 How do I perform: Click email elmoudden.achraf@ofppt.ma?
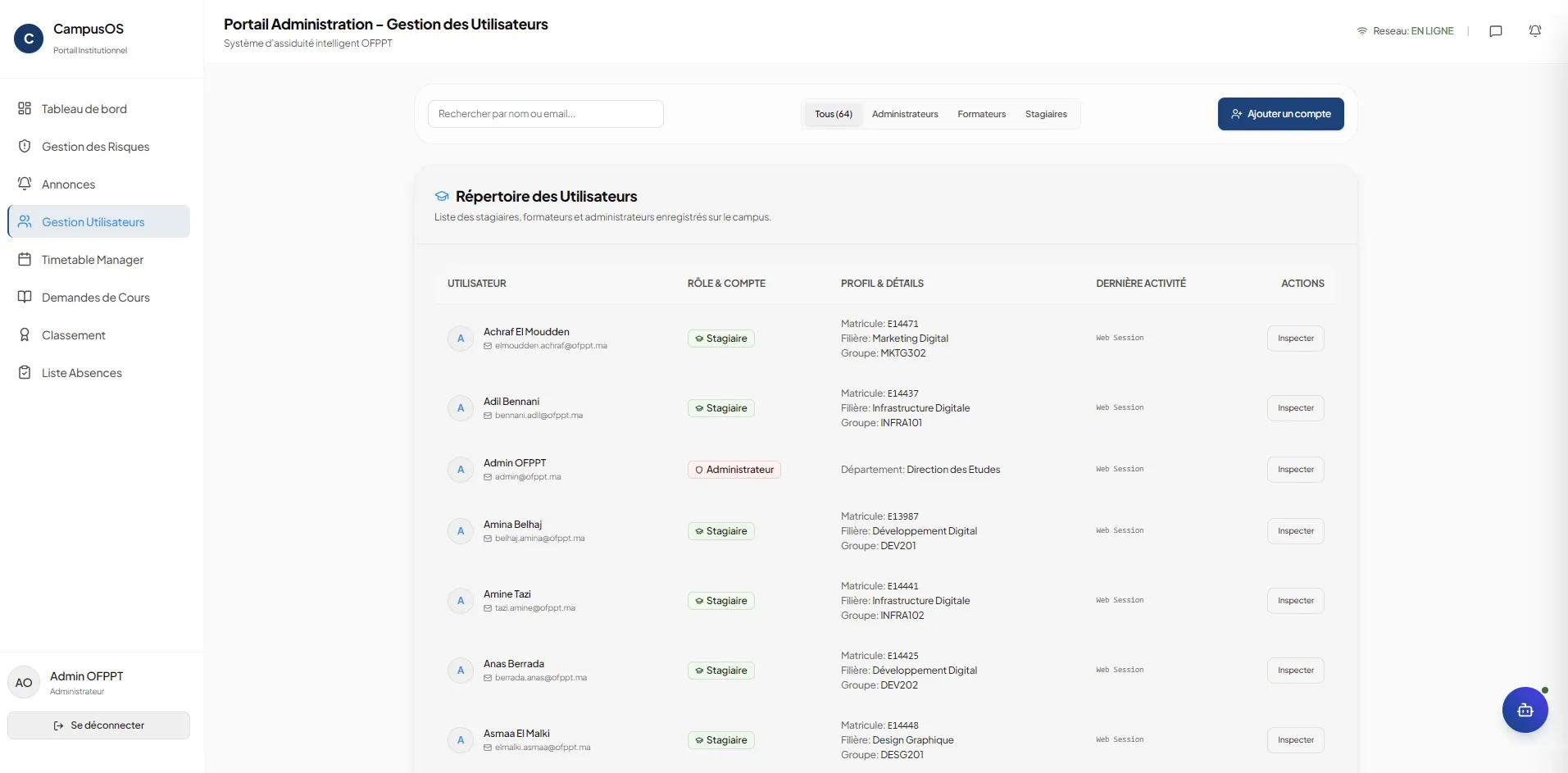coord(551,346)
